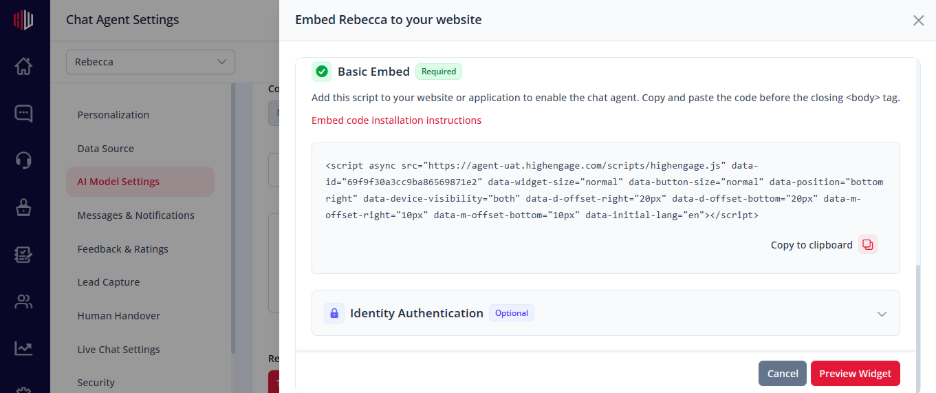Open the shopping basket sidebar icon
This screenshot has height=393, width=936.
(x=24, y=207)
